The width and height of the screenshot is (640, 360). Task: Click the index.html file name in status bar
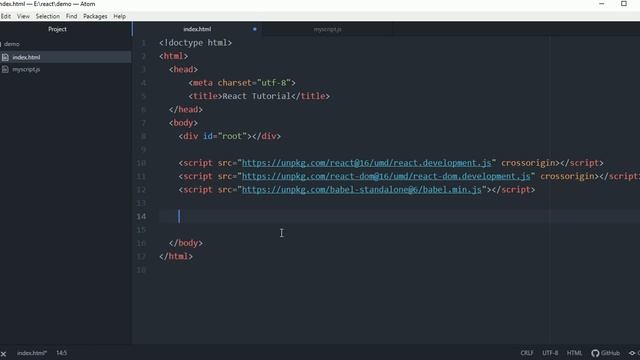32,353
